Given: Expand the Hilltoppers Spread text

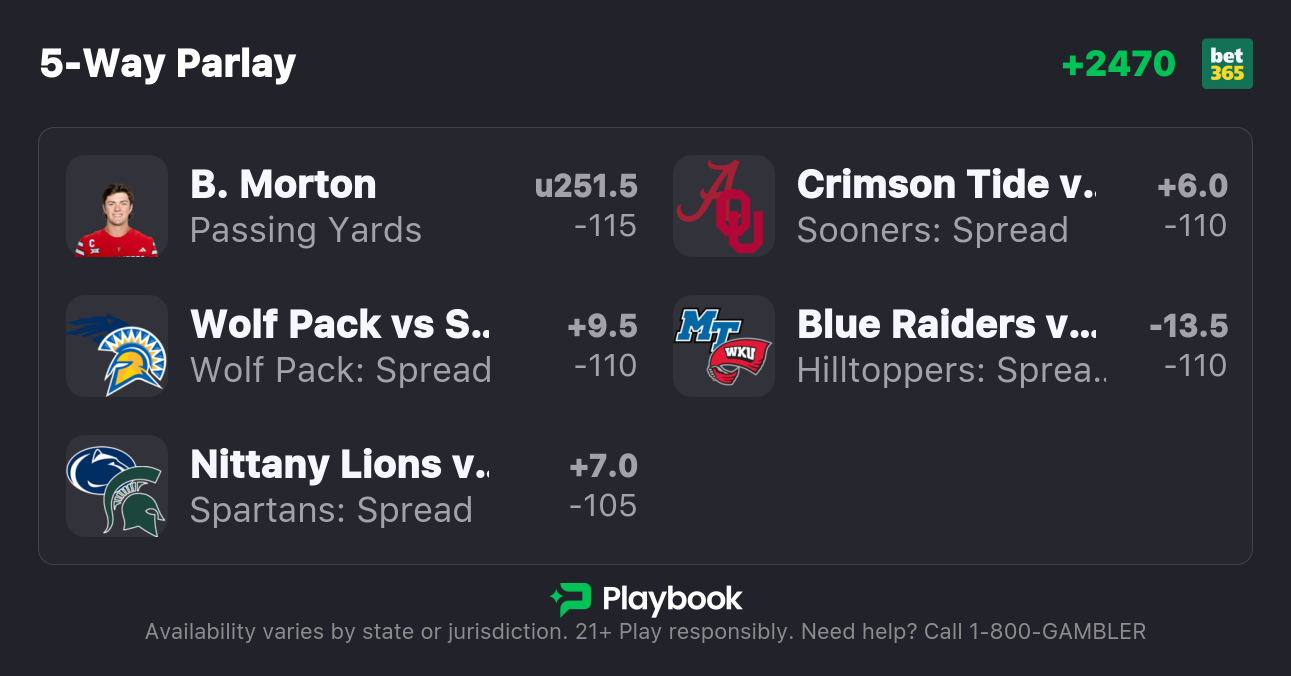Looking at the screenshot, I should click(x=950, y=370).
